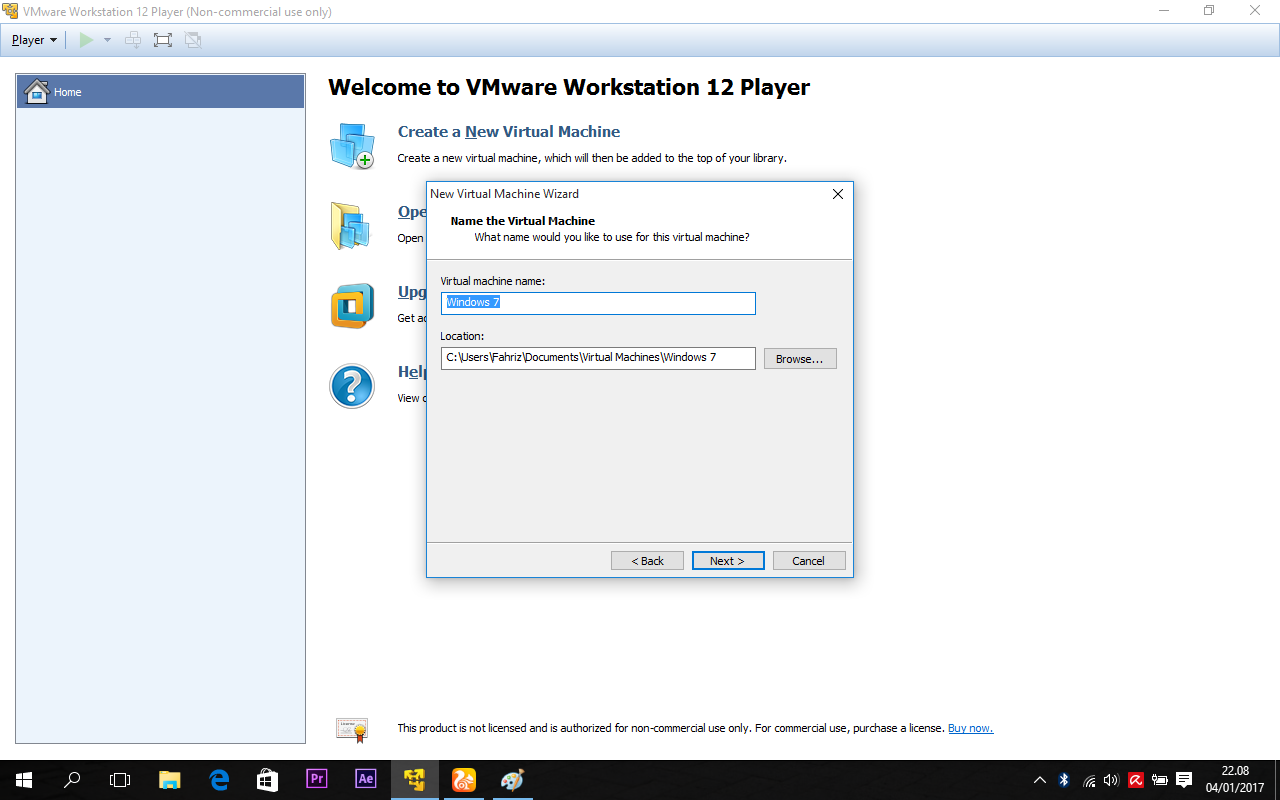Expand the power options dropdown arrow
The height and width of the screenshot is (800, 1280).
(x=107, y=40)
